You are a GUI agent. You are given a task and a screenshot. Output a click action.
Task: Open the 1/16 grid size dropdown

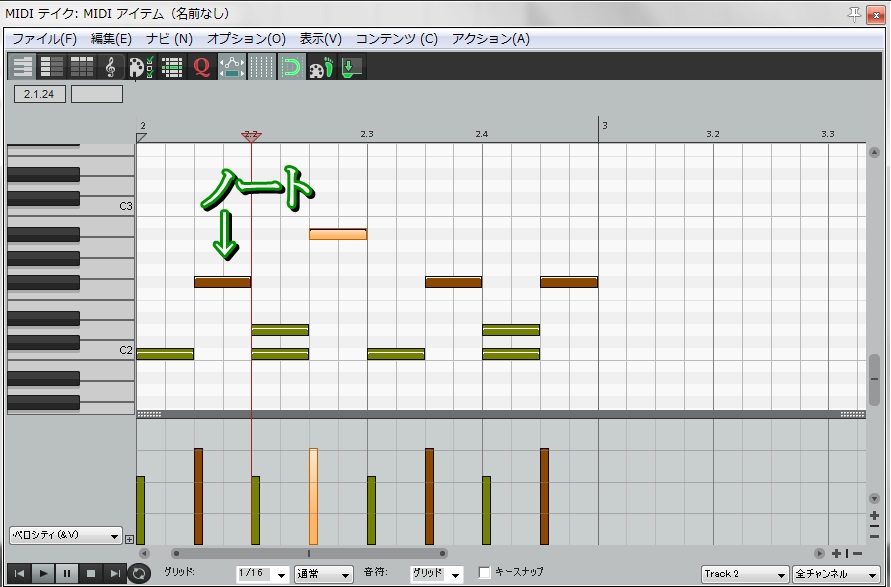pyautogui.click(x=262, y=574)
